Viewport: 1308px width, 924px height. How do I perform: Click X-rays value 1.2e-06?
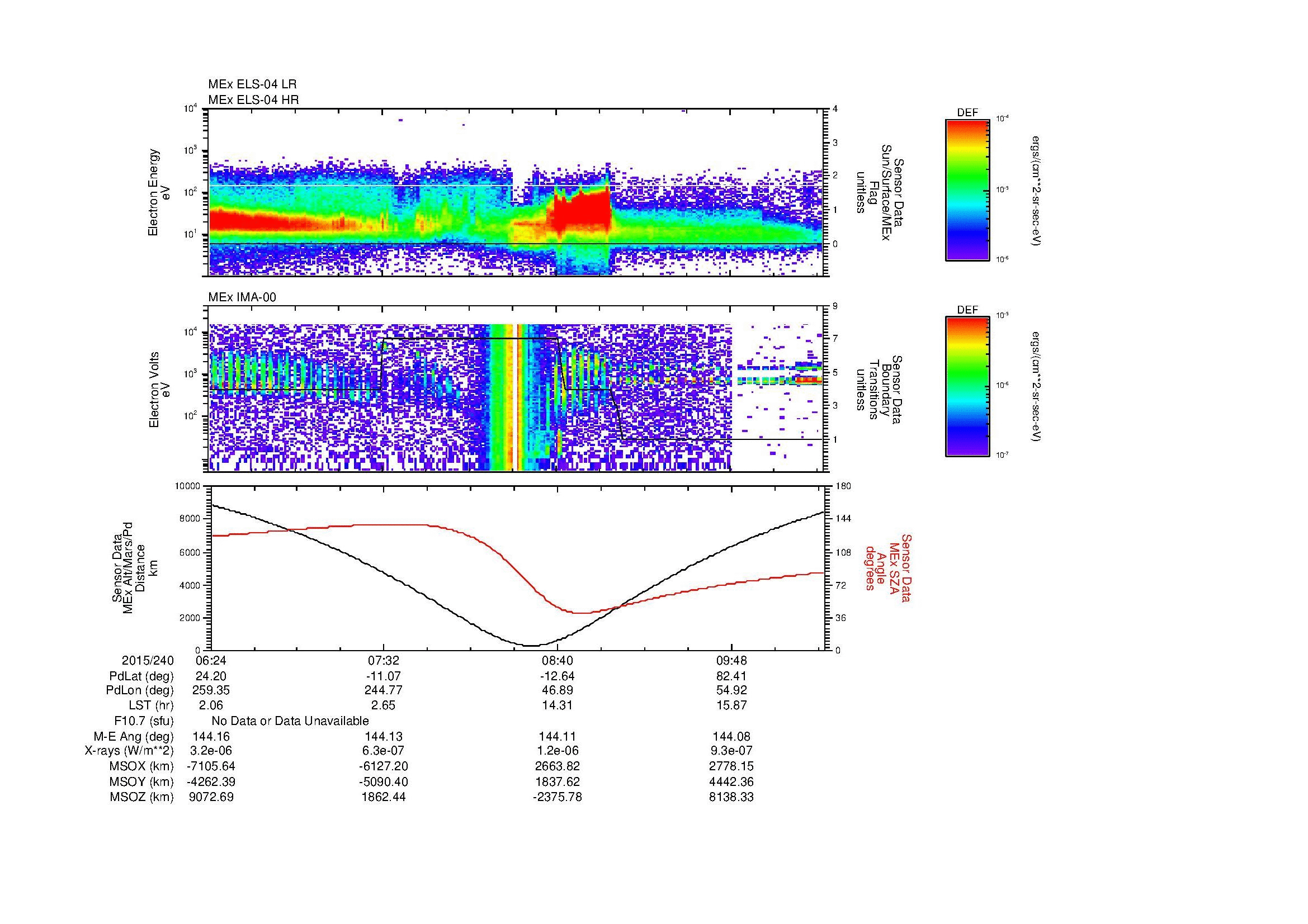pyautogui.click(x=557, y=751)
